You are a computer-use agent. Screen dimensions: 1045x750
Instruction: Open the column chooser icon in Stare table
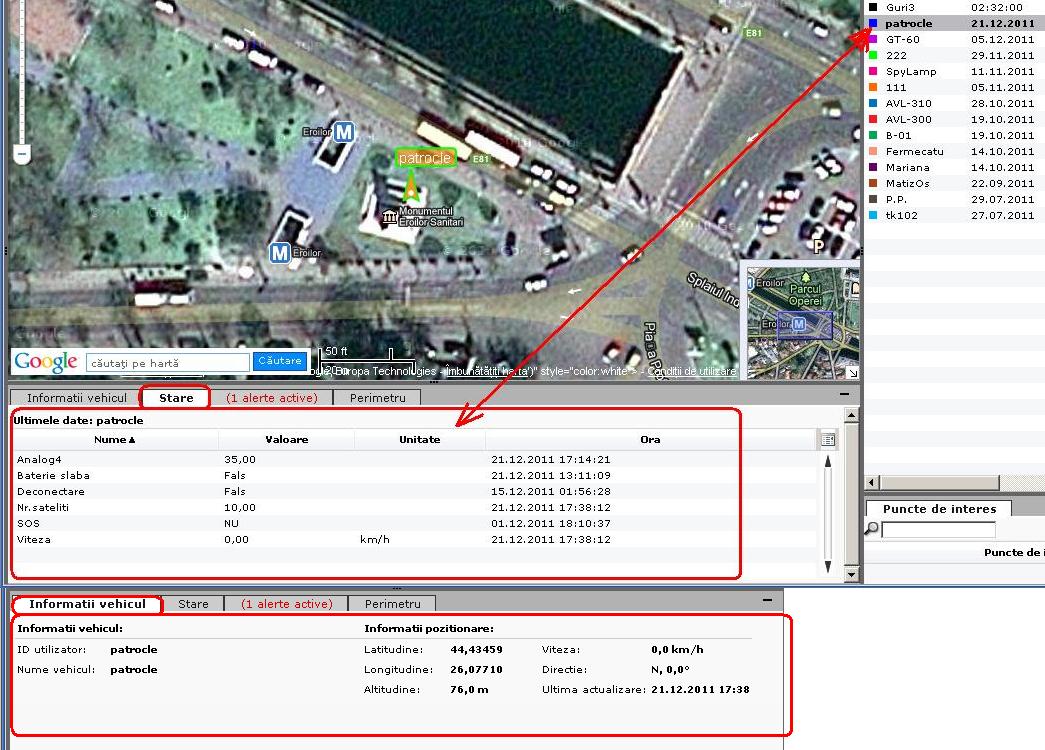tap(827, 440)
